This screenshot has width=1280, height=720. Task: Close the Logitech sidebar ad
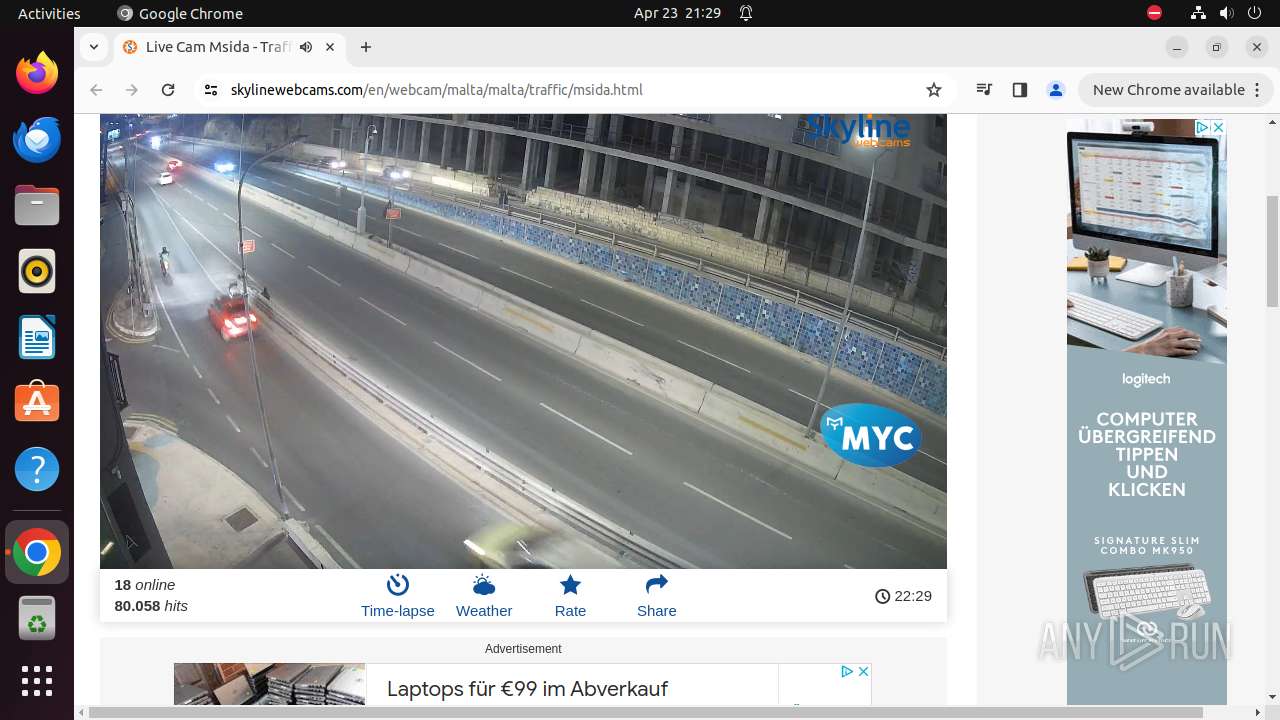click(1217, 127)
